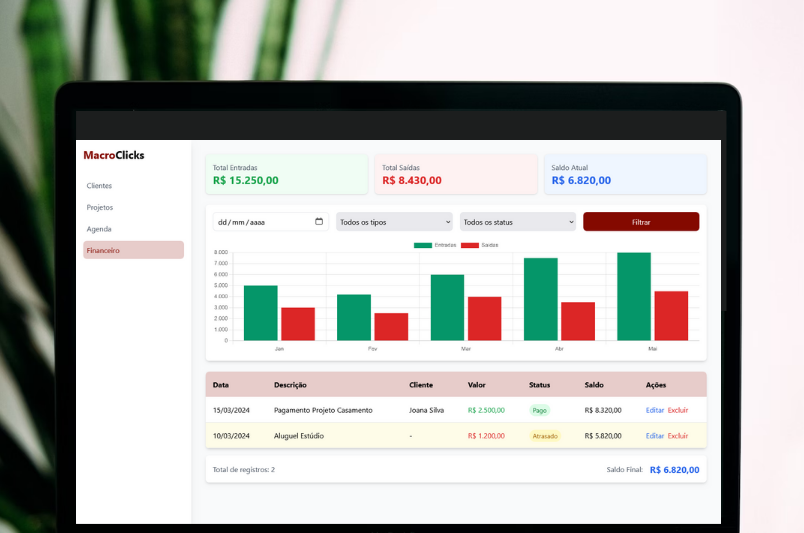Viewport: 804px width, 533px height.
Task: Click the Atrasado status badge
Action: click(x=545, y=436)
